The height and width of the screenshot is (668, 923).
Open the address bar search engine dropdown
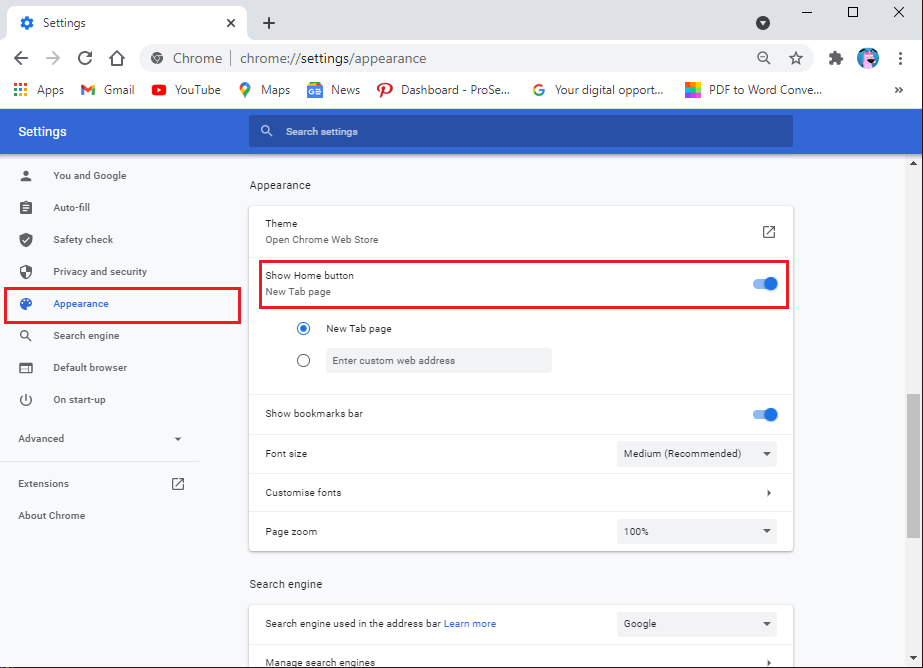coord(696,624)
